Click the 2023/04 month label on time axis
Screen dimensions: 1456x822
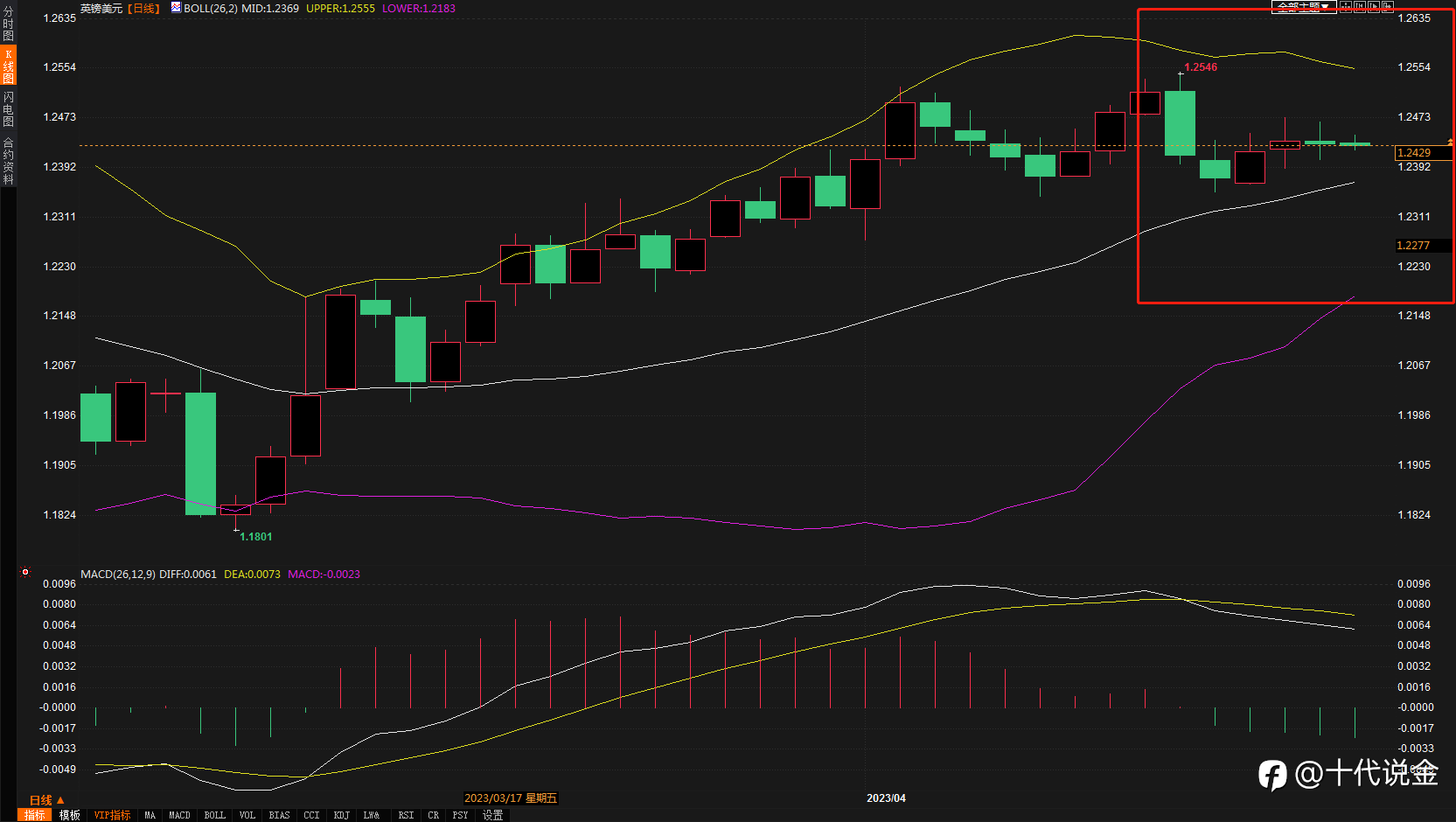[886, 798]
